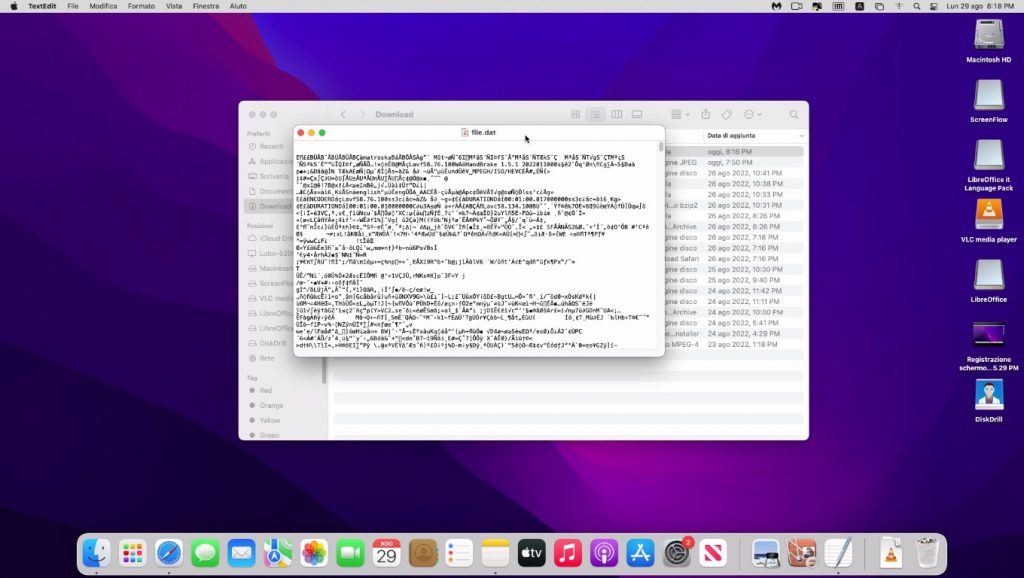Open the Malwarebytes menu bar icon
Screen dimensions: 1024x578
[776, 6]
